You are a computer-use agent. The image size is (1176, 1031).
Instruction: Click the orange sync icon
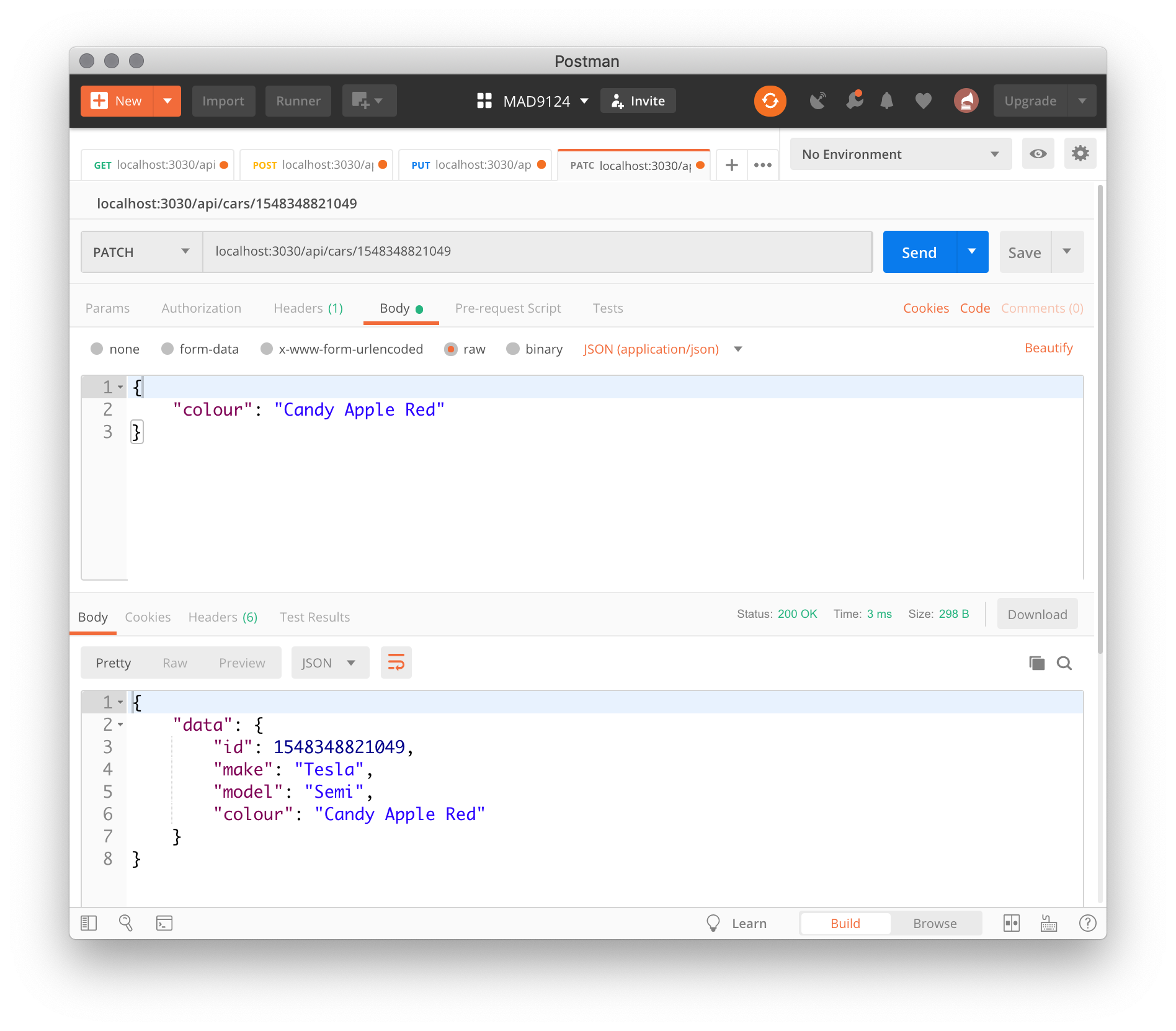(x=770, y=100)
